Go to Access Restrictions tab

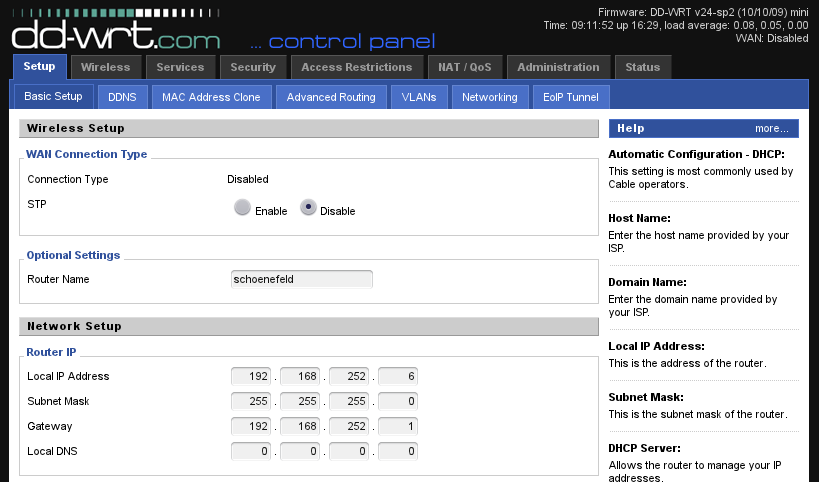[x=356, y=67]
